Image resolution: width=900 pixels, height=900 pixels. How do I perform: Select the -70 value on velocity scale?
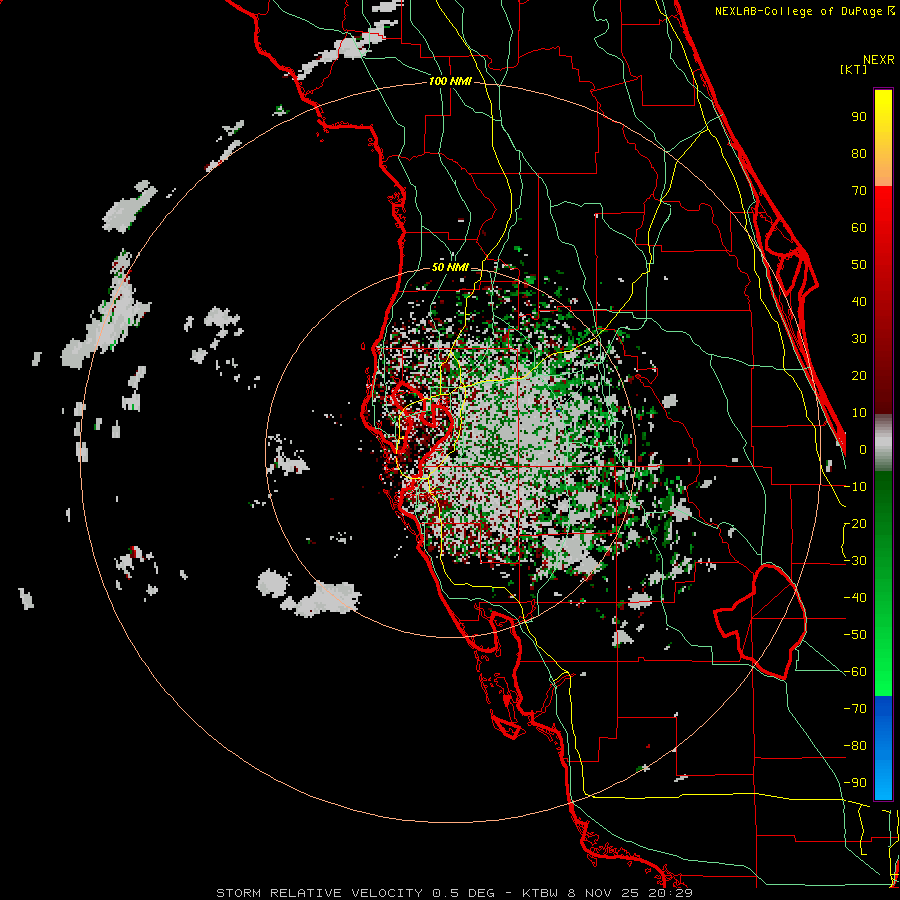pos(855,709)
